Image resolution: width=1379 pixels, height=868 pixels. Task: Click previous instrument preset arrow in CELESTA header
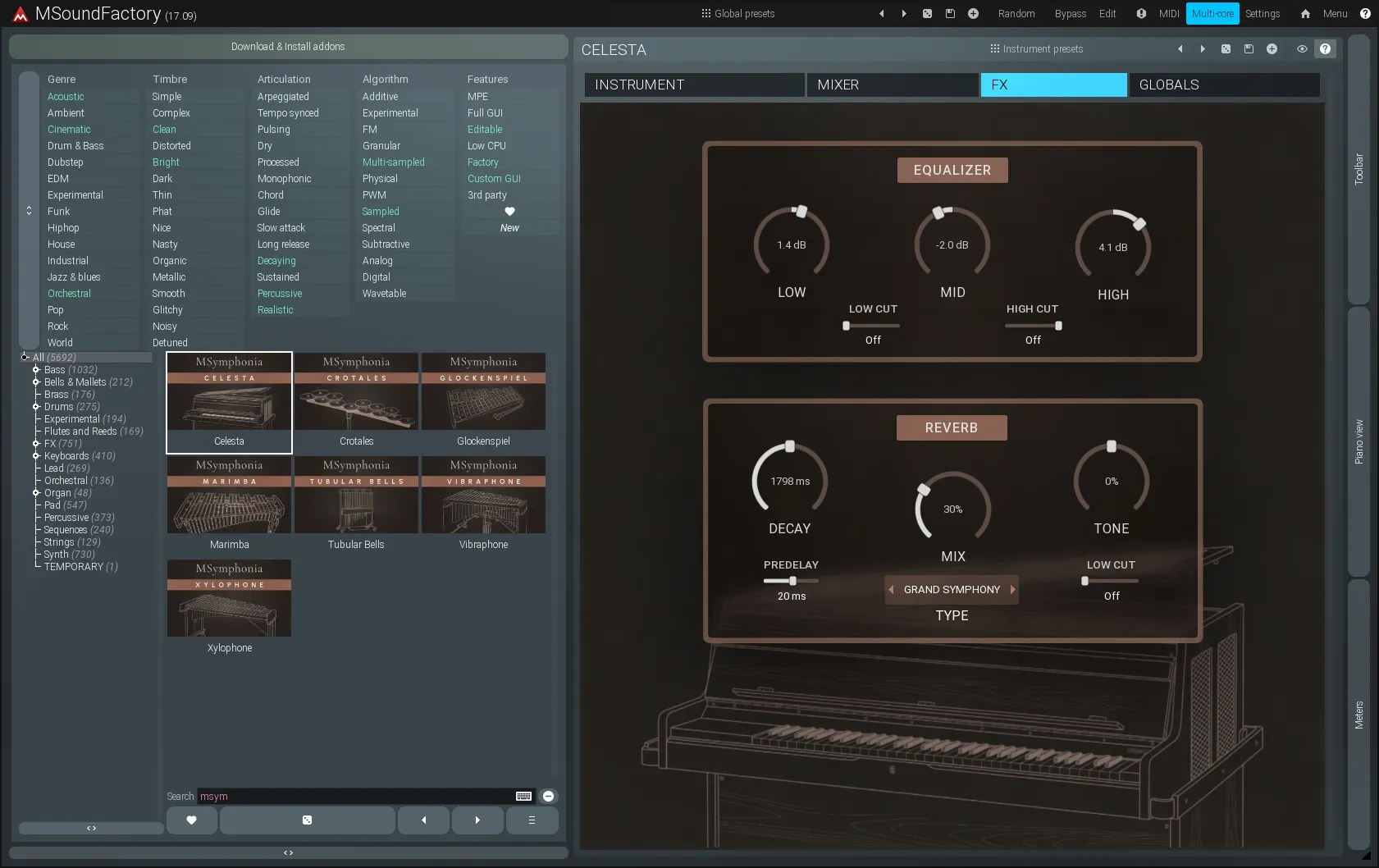coord(1180,49)
